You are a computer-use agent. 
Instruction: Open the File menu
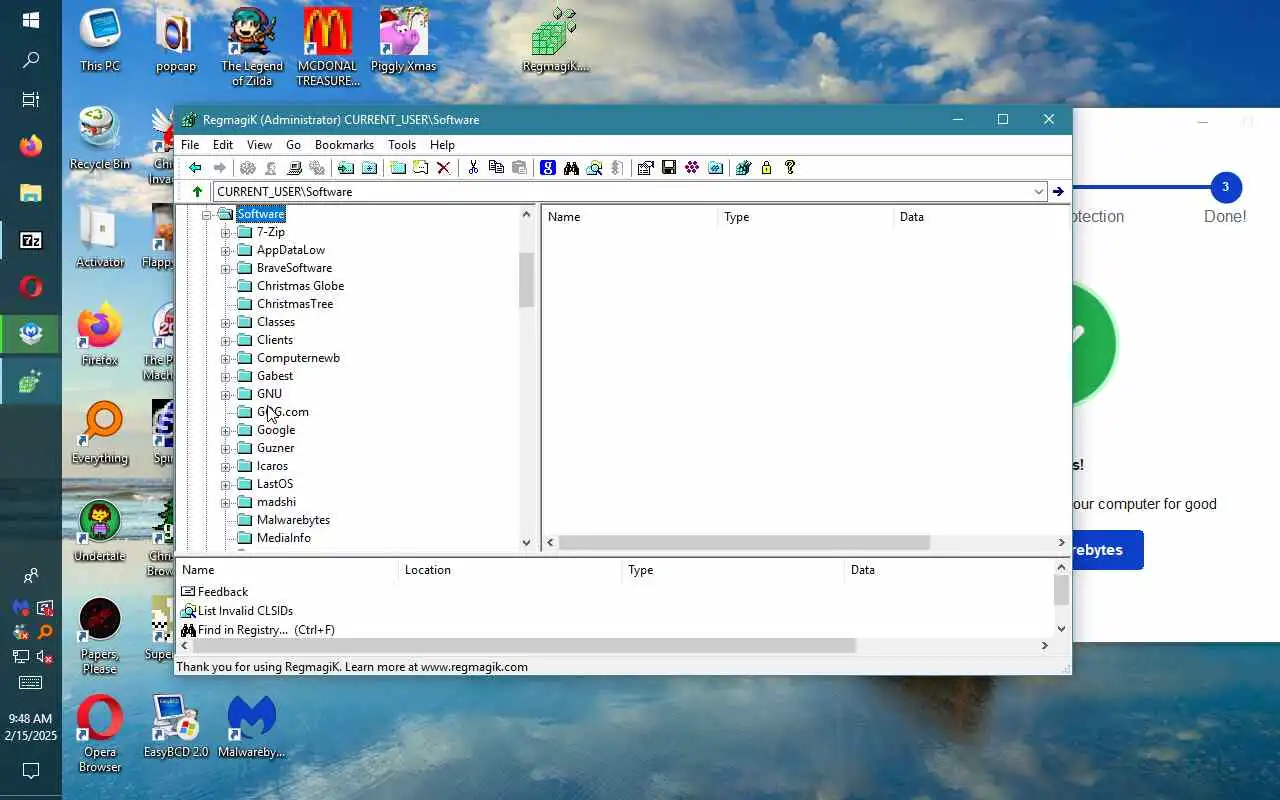pos(189,145)
